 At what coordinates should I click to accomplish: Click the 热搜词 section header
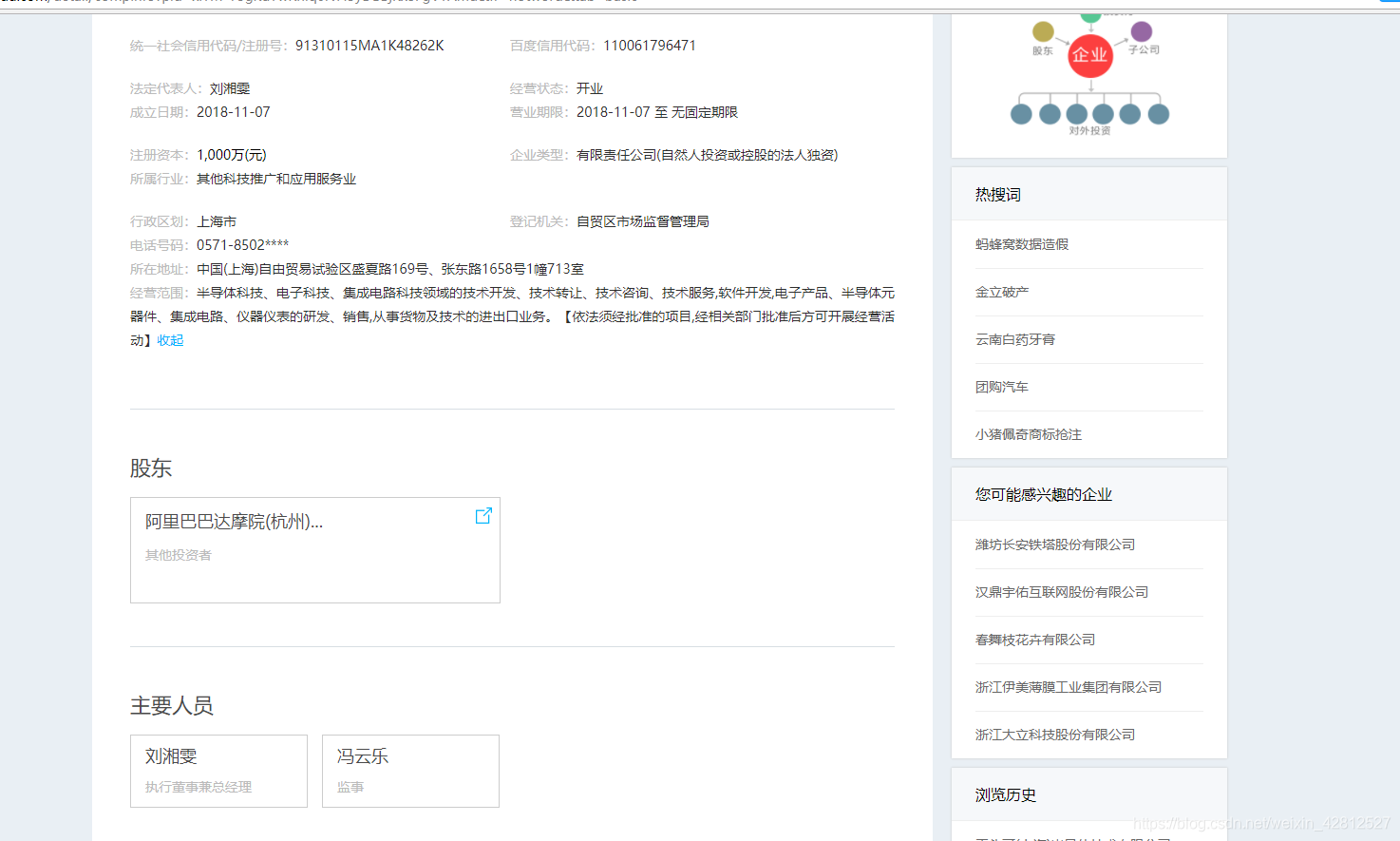[x=1089, y=194]
